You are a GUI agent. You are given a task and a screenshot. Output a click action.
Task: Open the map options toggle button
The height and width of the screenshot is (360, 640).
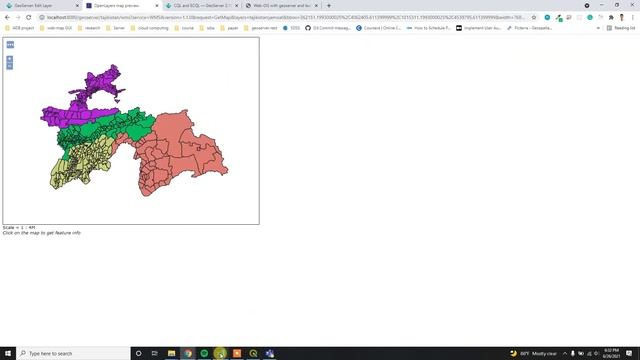(10, 44)
